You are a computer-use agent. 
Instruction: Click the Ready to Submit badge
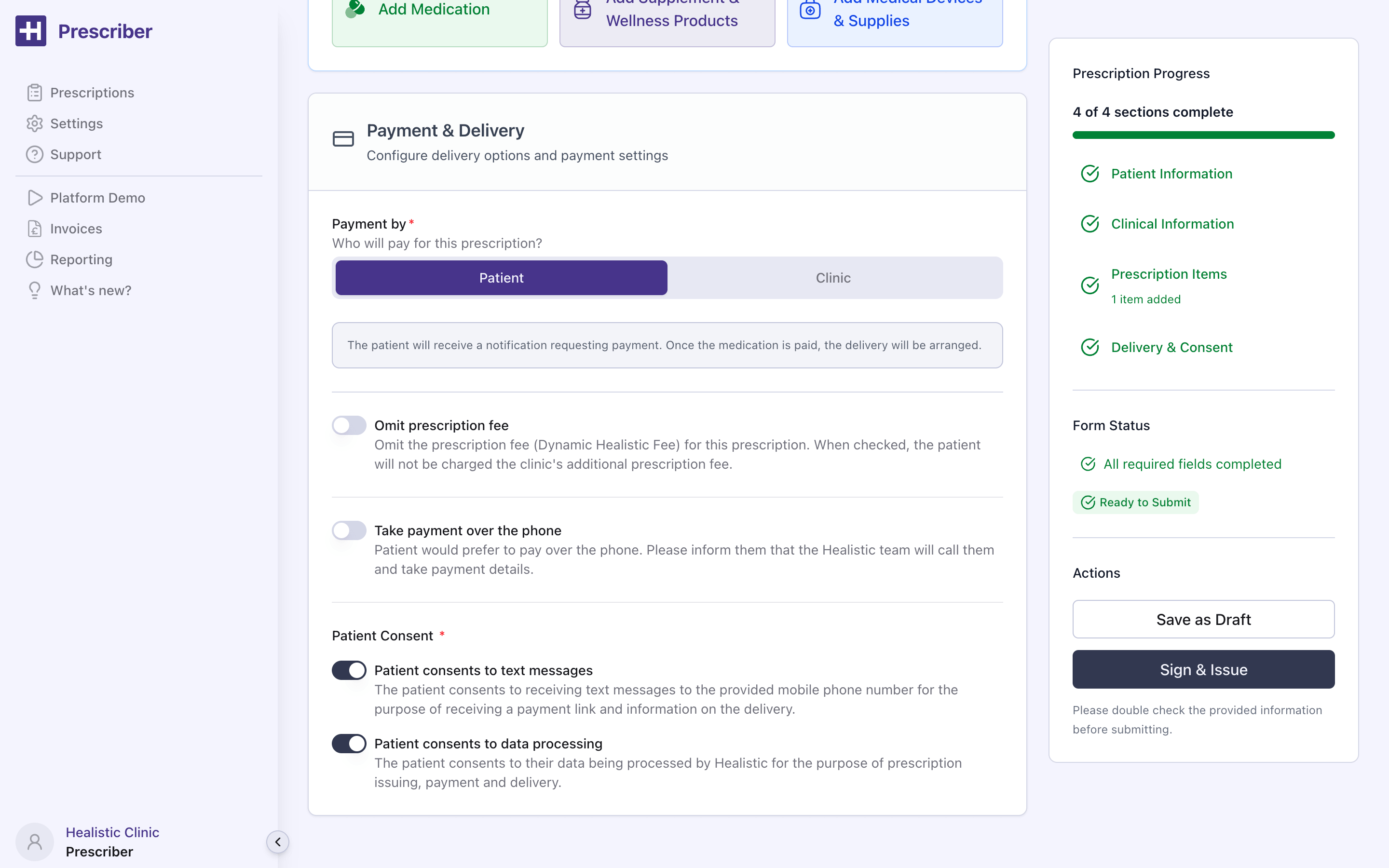pyautogui.click(x=1135, y=502)
